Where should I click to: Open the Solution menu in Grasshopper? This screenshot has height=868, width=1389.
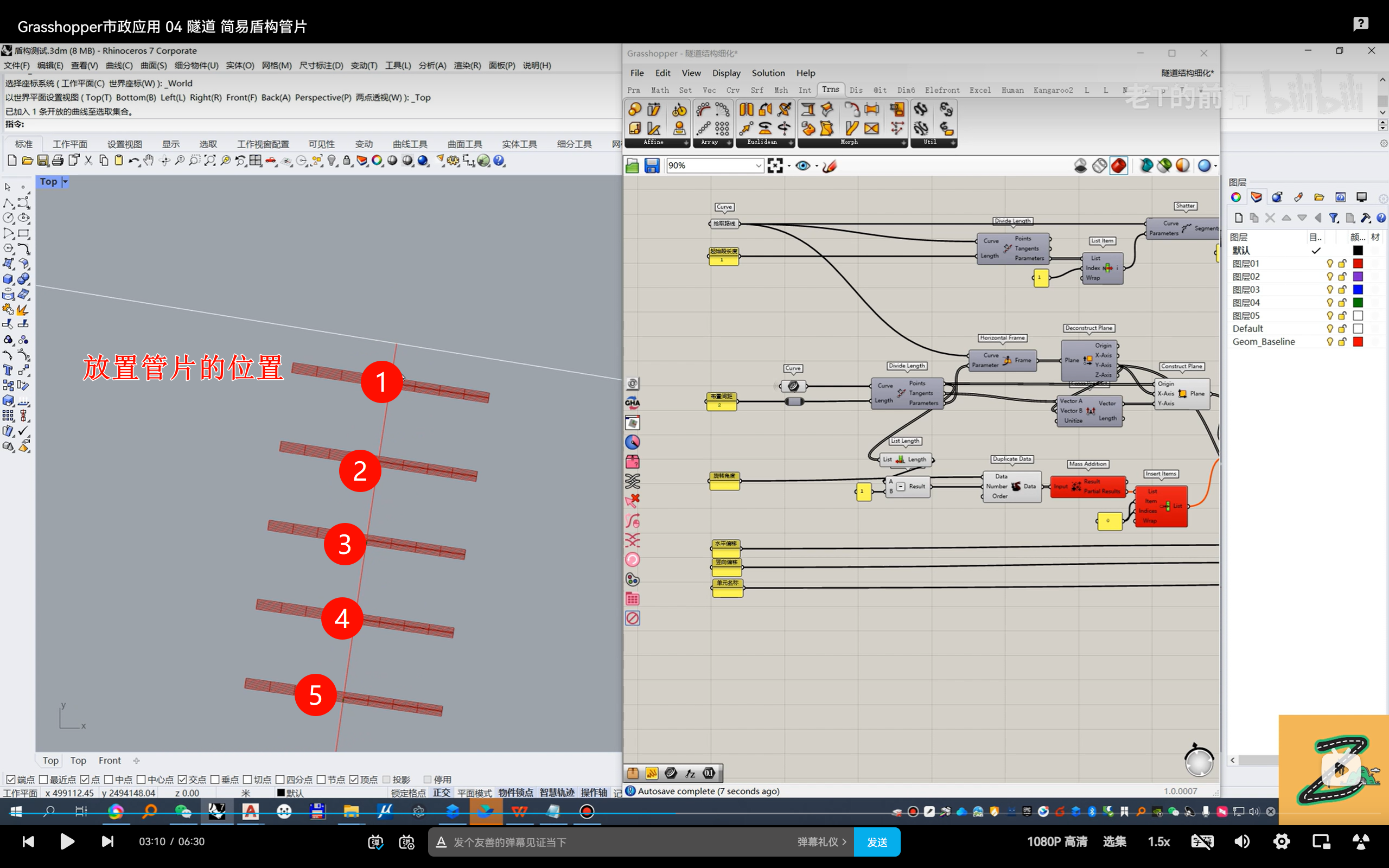coord(768,73)
